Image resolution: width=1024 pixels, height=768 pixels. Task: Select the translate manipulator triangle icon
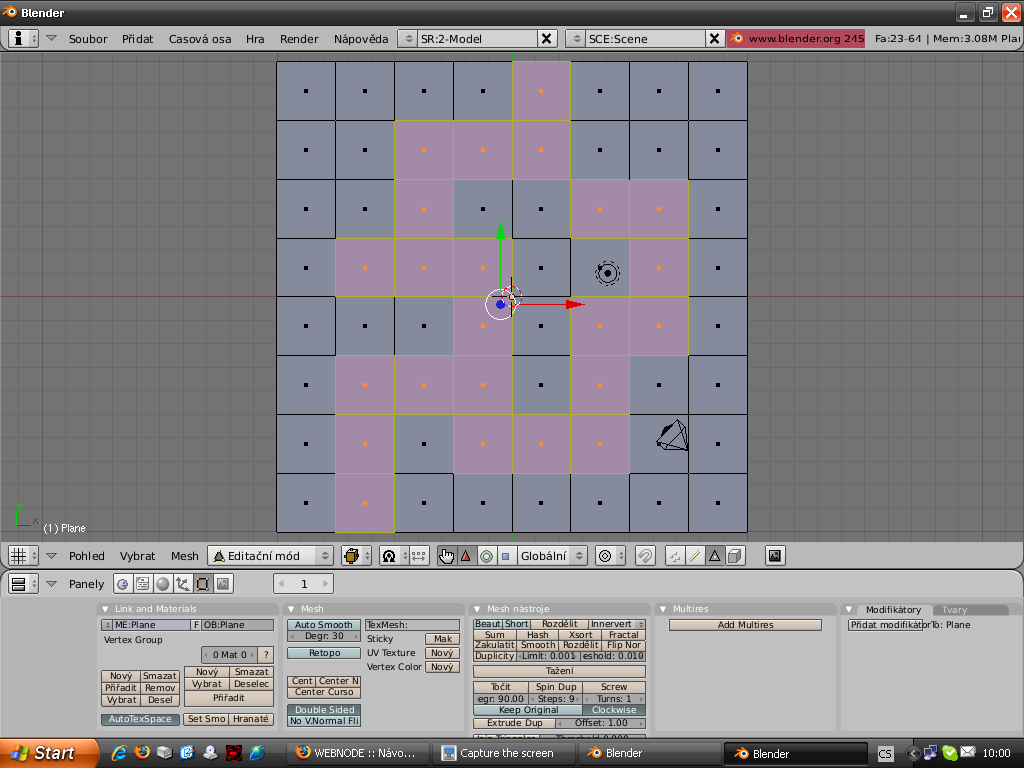[465, 556]
